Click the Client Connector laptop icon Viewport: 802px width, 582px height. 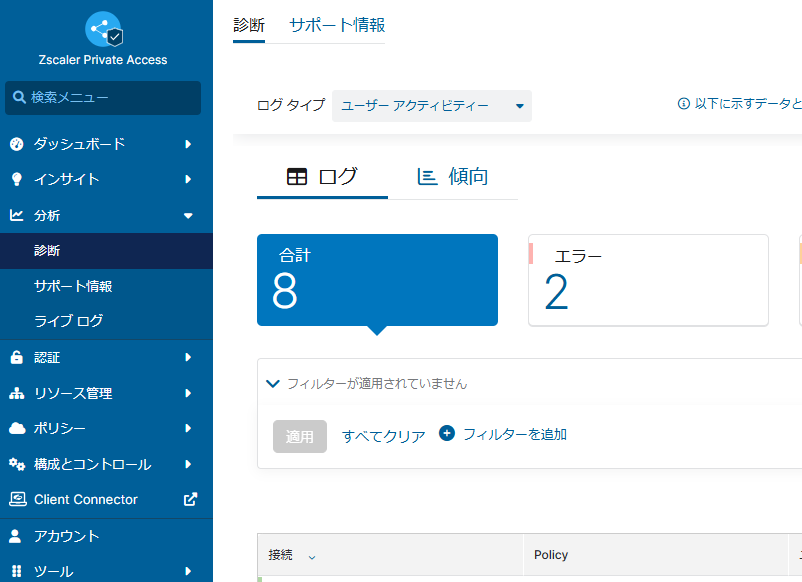[x=17, y=499]
